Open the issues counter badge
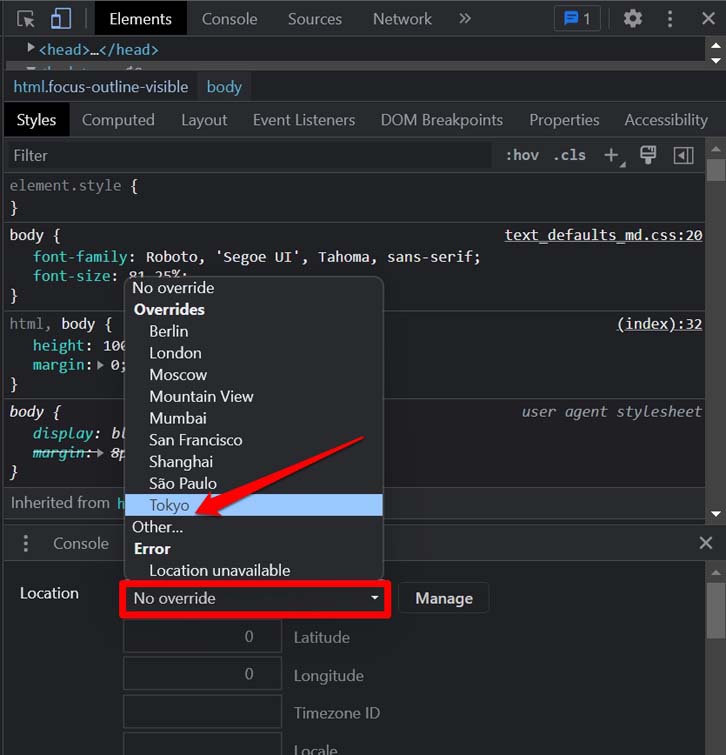Viewport: 726px width, 755px height. pyautogui.click(x=577, y=19)
